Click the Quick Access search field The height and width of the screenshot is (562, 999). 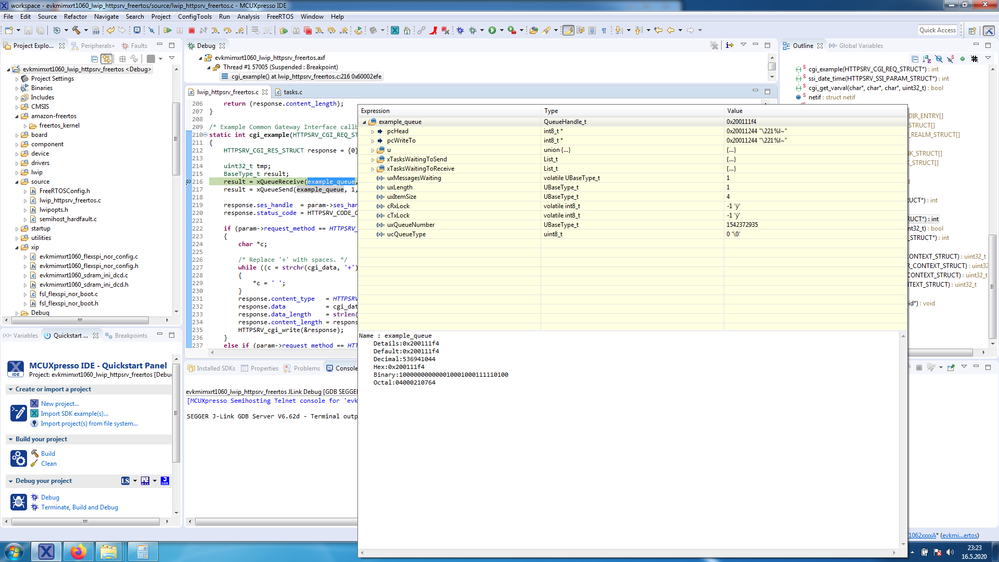(x=937, y=31)
